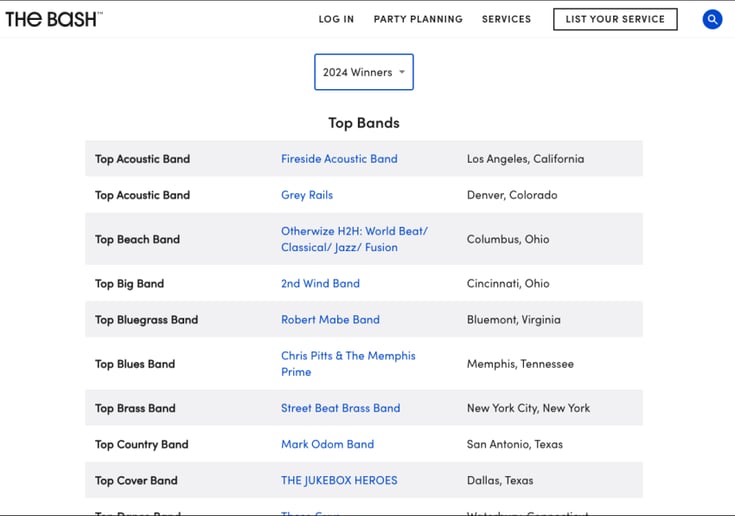Click the Memphis, Tennessee location
Viewport: 735px width, 516px height.
pos(520,364)
